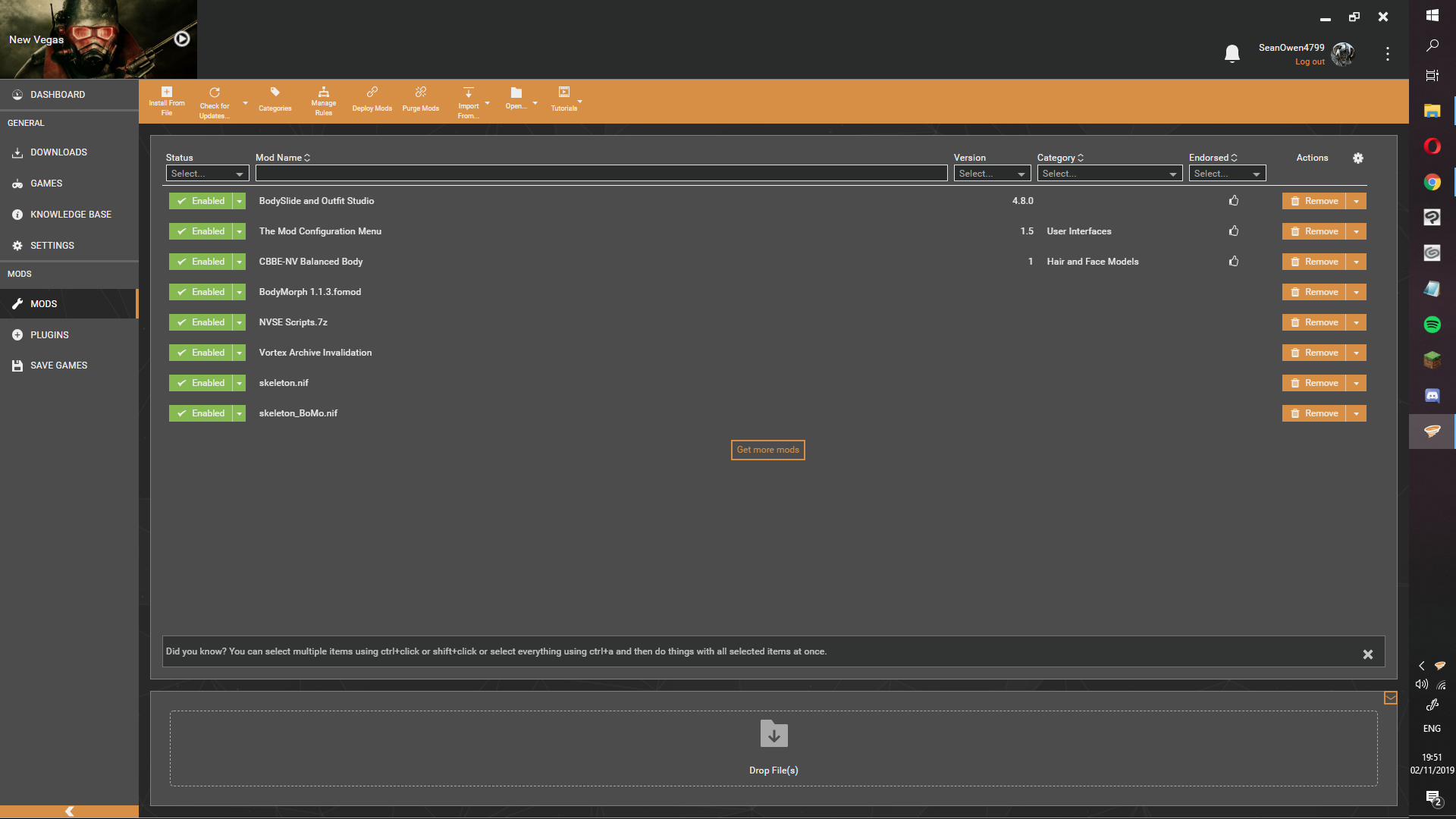Disable Vortex Archive Invalidation
The image size is (1456, 819).
201,353
